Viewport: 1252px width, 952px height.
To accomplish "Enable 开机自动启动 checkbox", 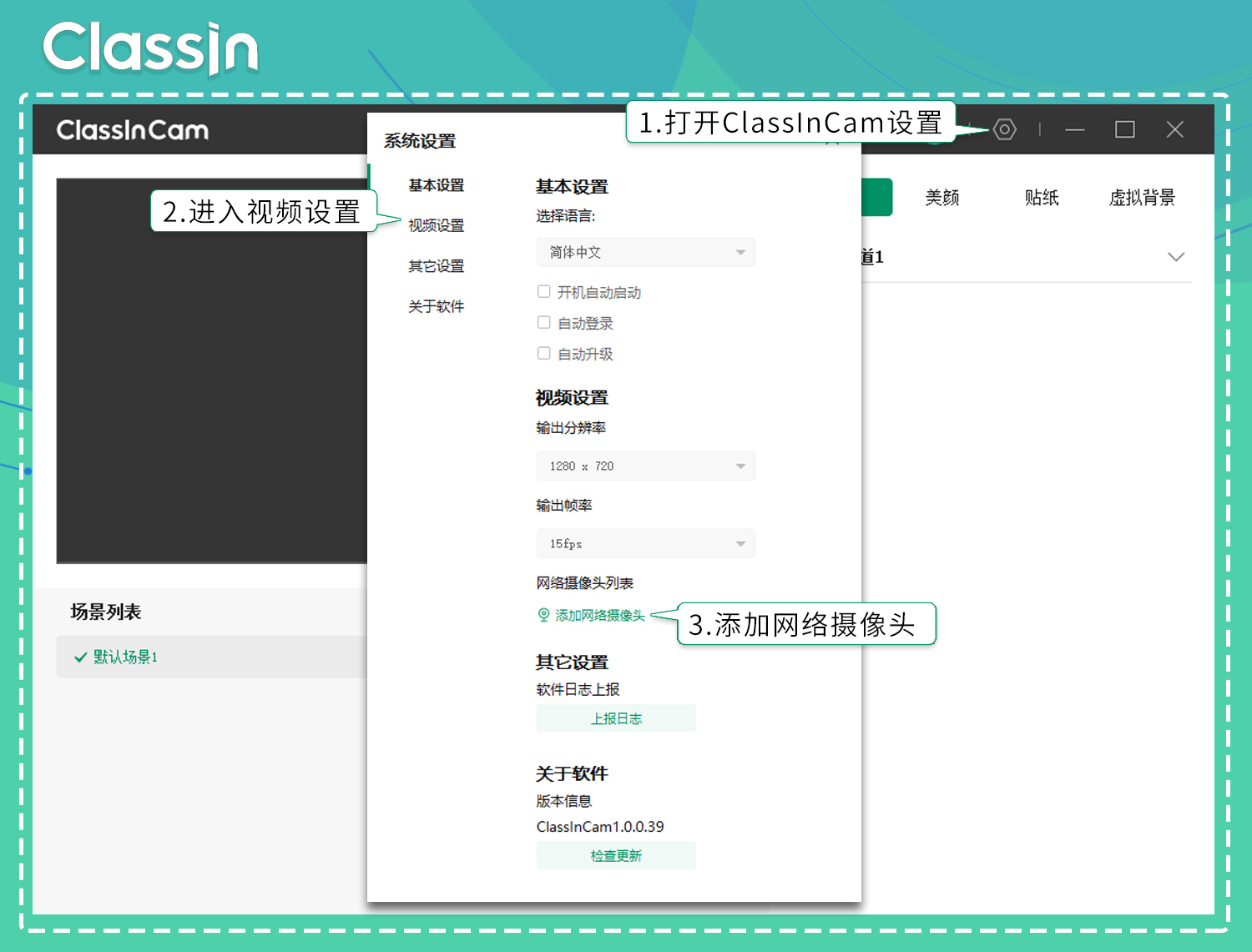I will tap(544, 291).
